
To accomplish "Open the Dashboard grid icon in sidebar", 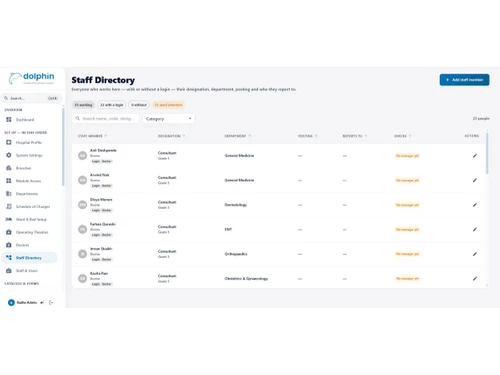I will [x=9, y=120].
